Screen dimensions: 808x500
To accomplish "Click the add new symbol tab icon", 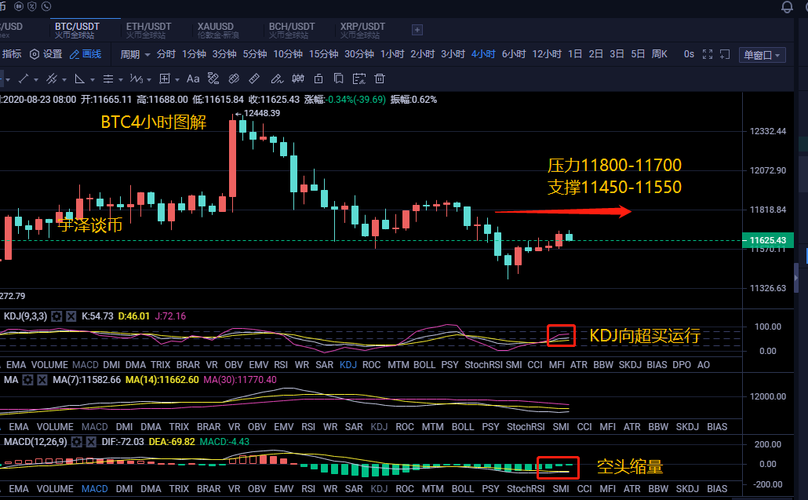I will 417,30.
